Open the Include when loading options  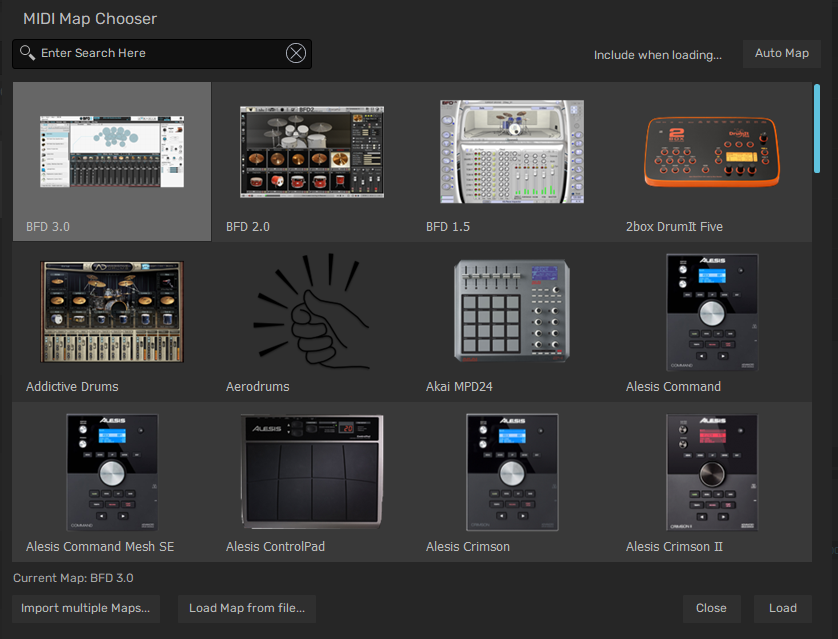(657, 55)
